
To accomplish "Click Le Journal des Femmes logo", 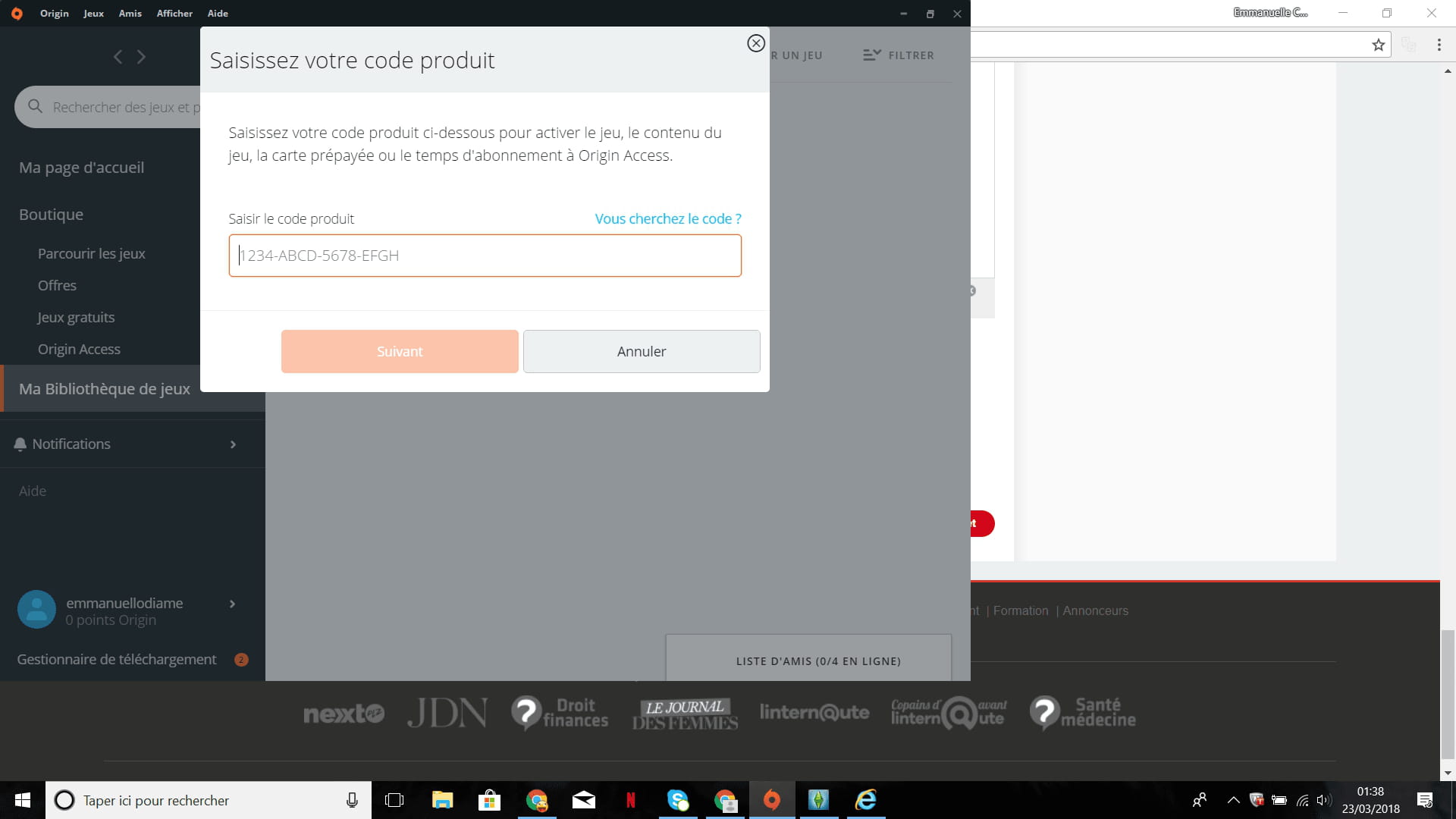I will pos(685,714).
